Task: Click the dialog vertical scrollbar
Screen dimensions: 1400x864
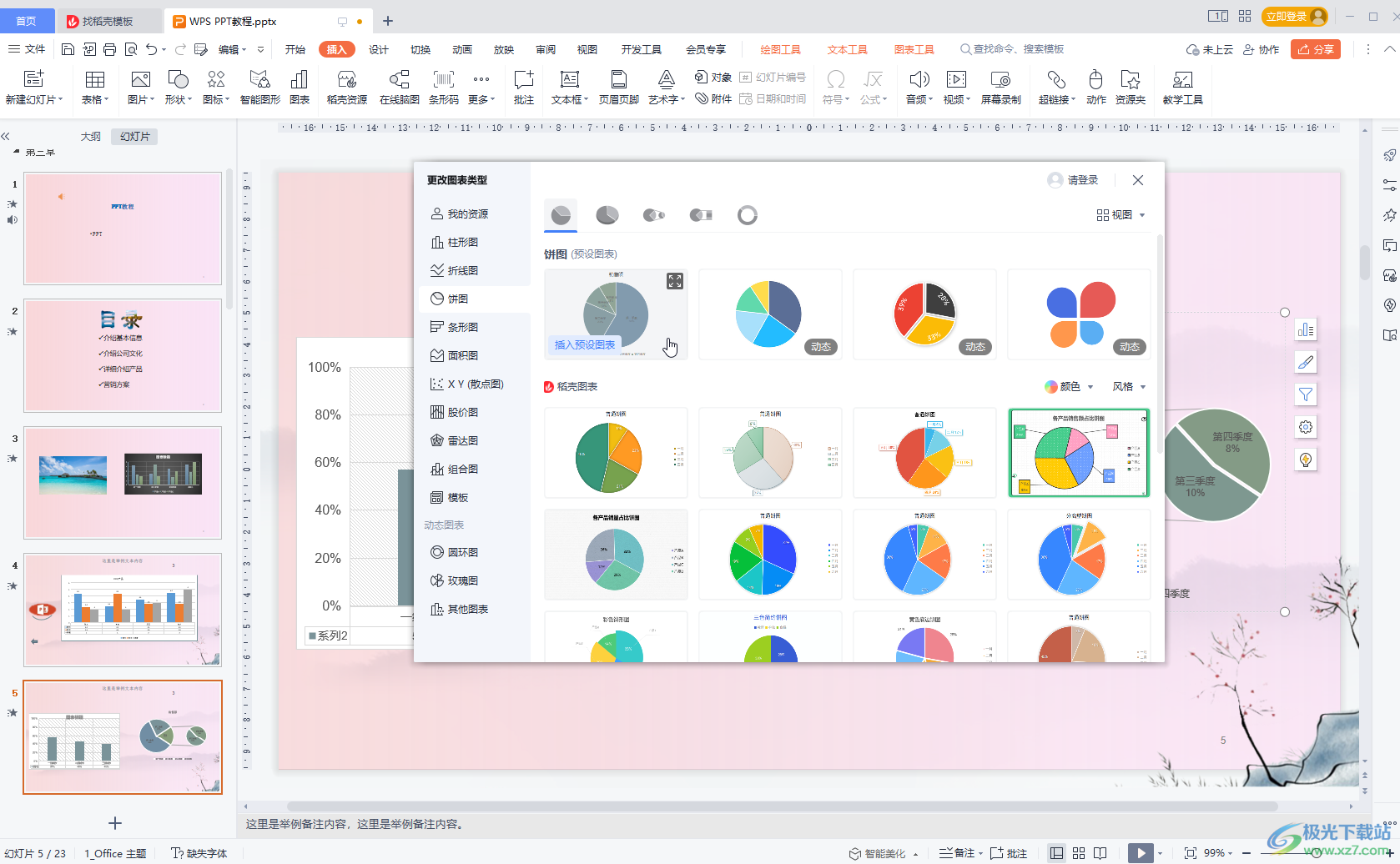Action: [1160, 346]
